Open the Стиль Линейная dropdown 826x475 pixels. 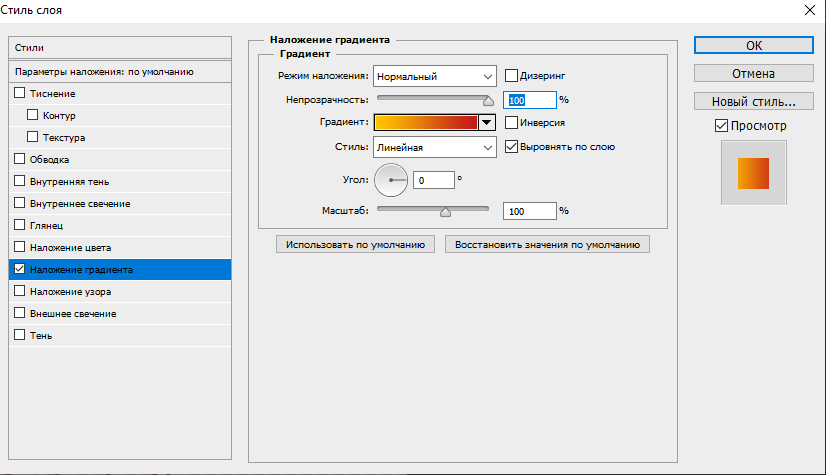pyautogui.click(x=435, y=147)
